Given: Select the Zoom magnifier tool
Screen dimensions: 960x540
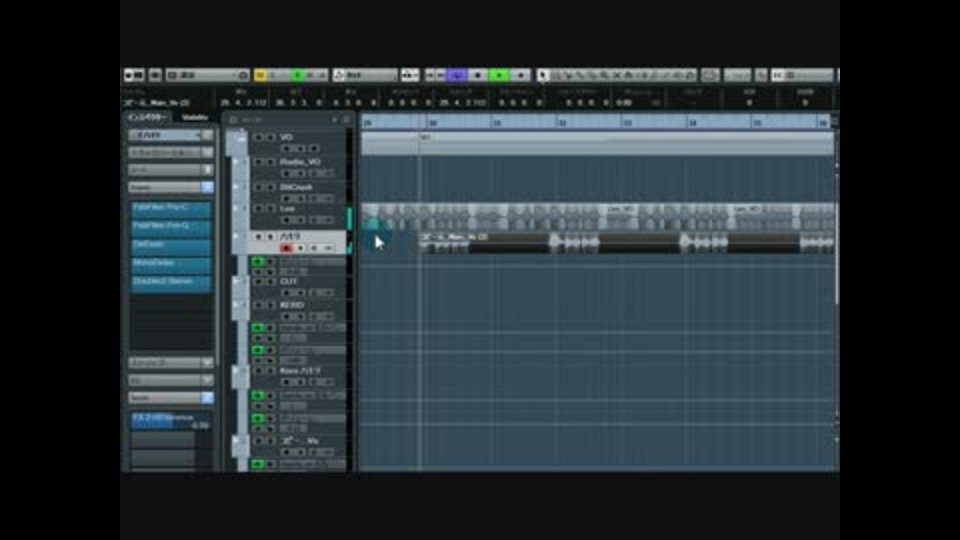Looking at the screenshot, I should [604, 75].
